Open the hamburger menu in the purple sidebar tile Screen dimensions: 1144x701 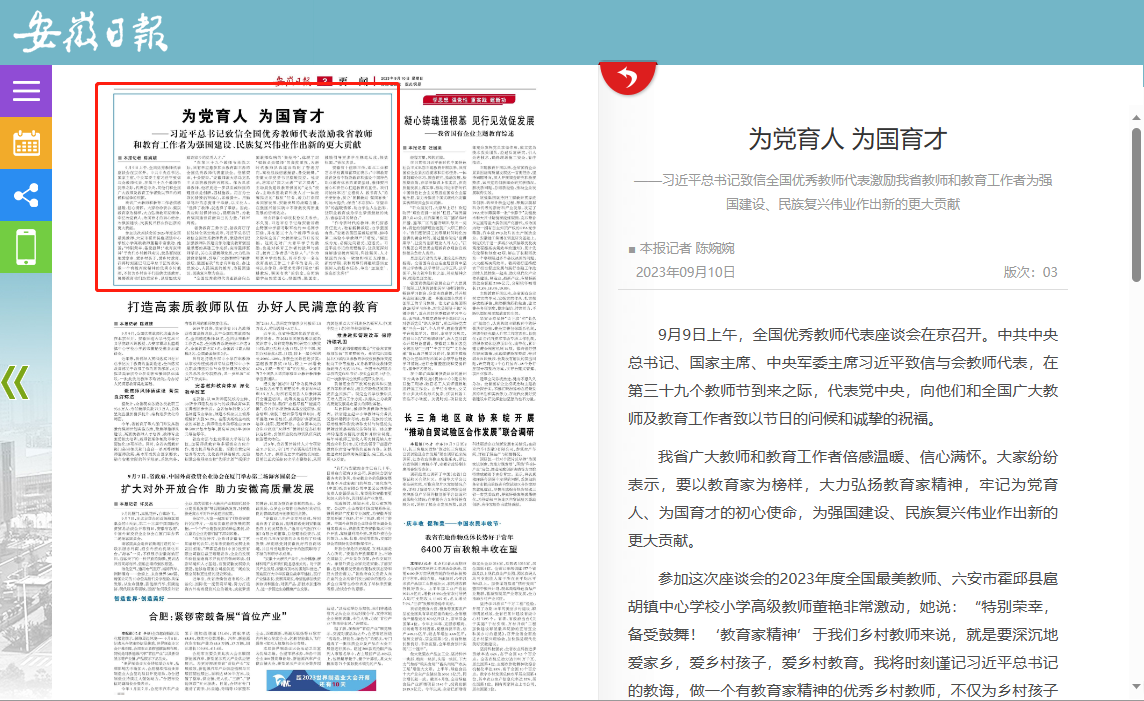pyautogui.click(x=26, y=91)
